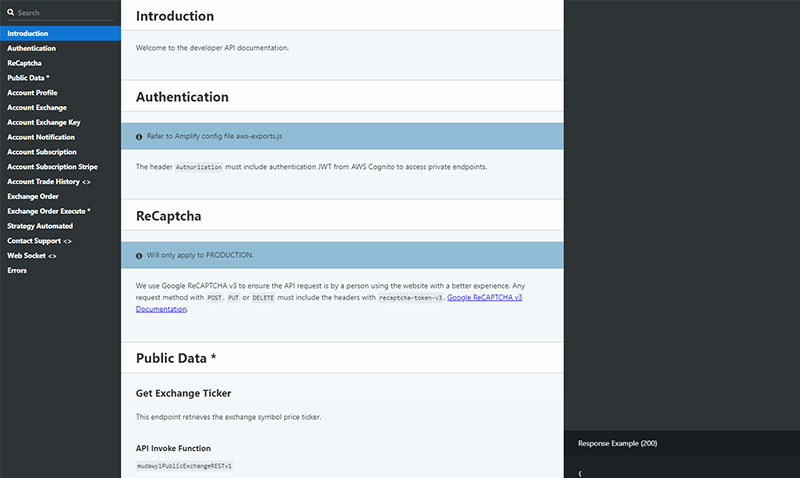Select Introduction in the sidebar

click(x=28, y=33)
